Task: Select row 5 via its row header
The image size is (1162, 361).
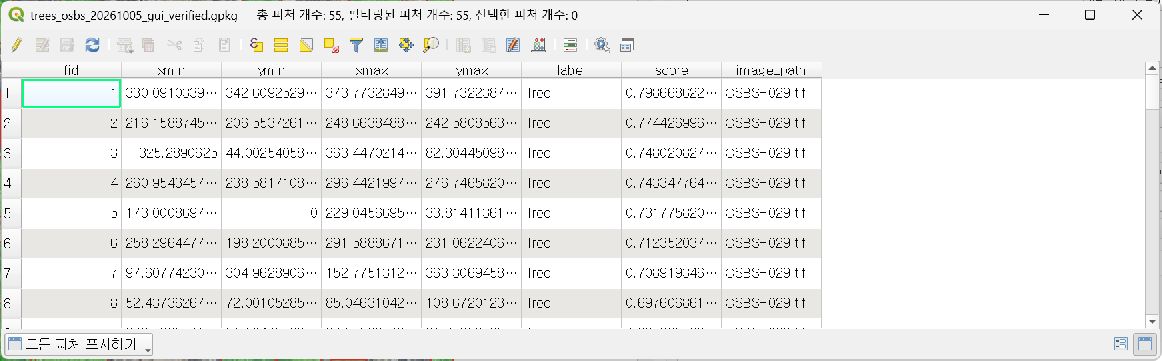Action: click(x=11, y=213)
